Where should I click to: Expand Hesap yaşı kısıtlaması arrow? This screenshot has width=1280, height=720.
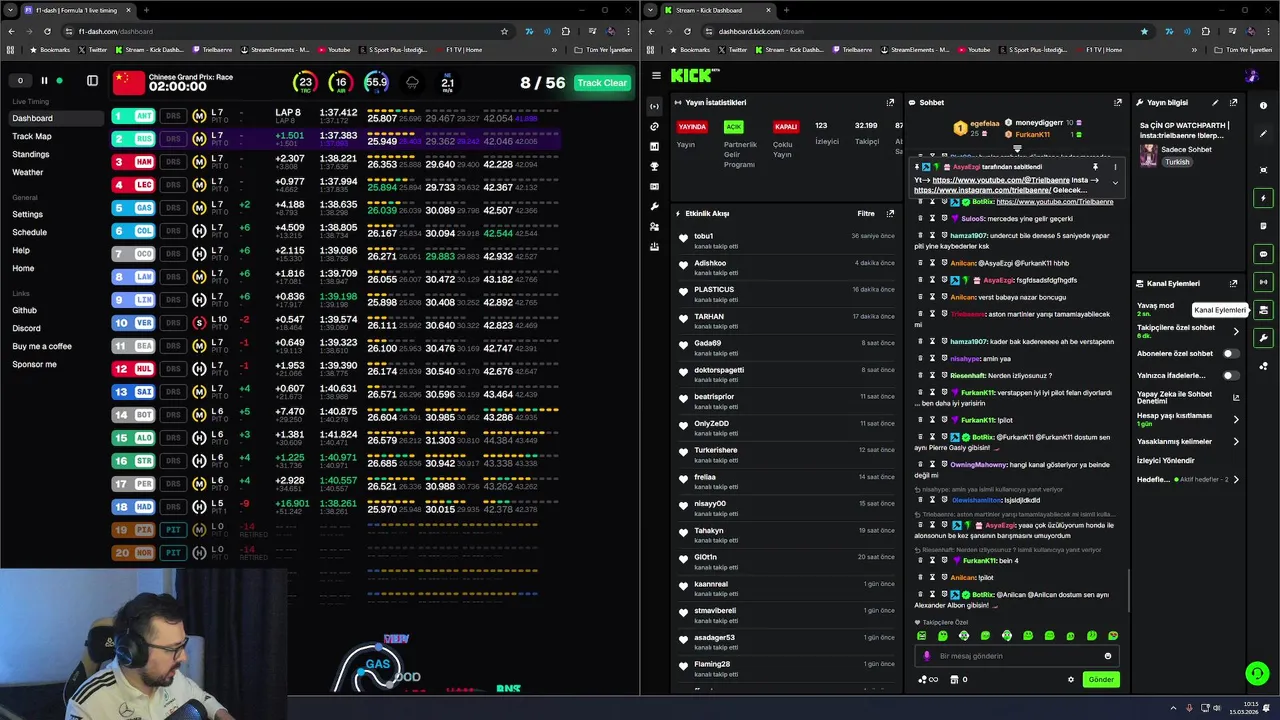[1236, 419]
